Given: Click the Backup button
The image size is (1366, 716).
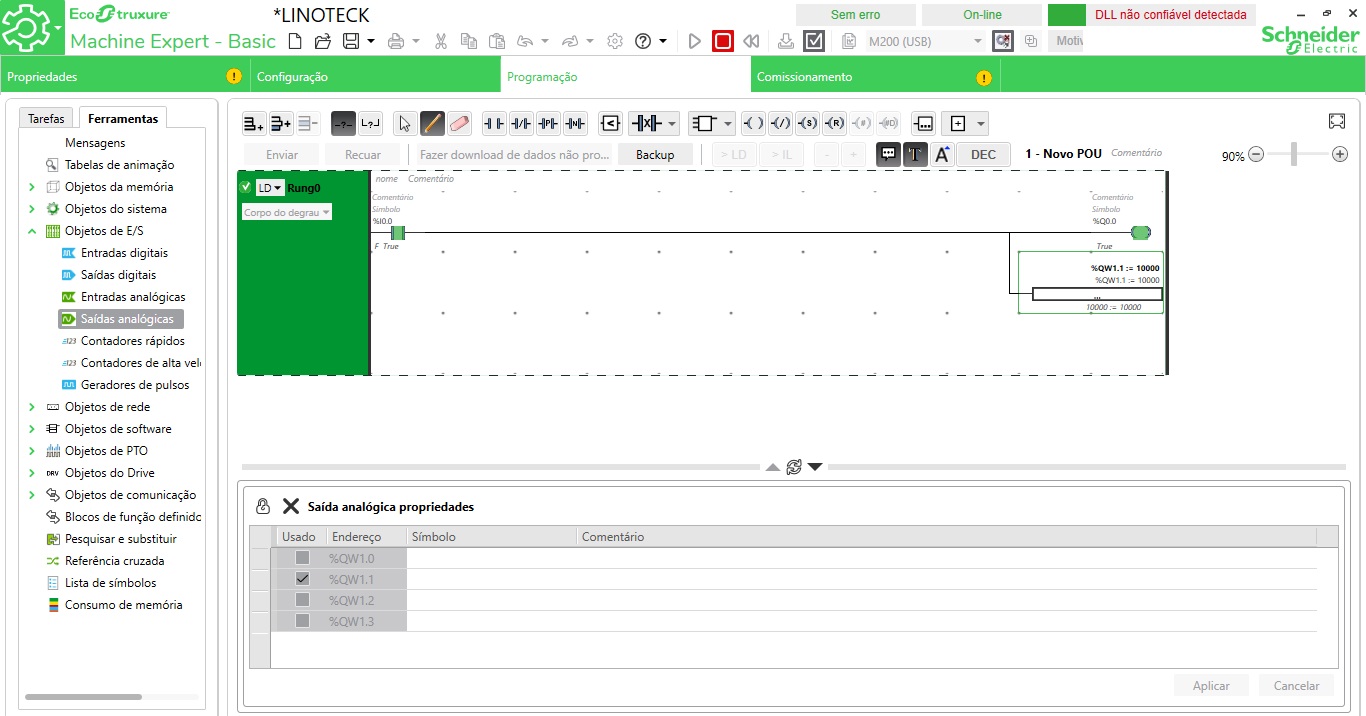Looking at the screenshot, I should [x=655, y=154].
